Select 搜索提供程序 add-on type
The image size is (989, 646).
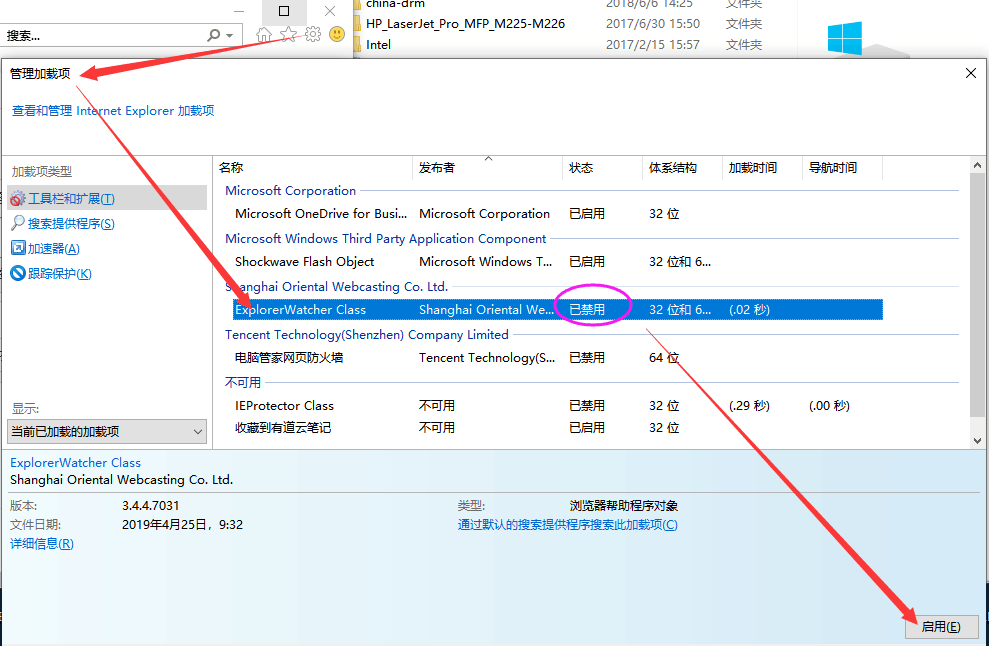71,224
